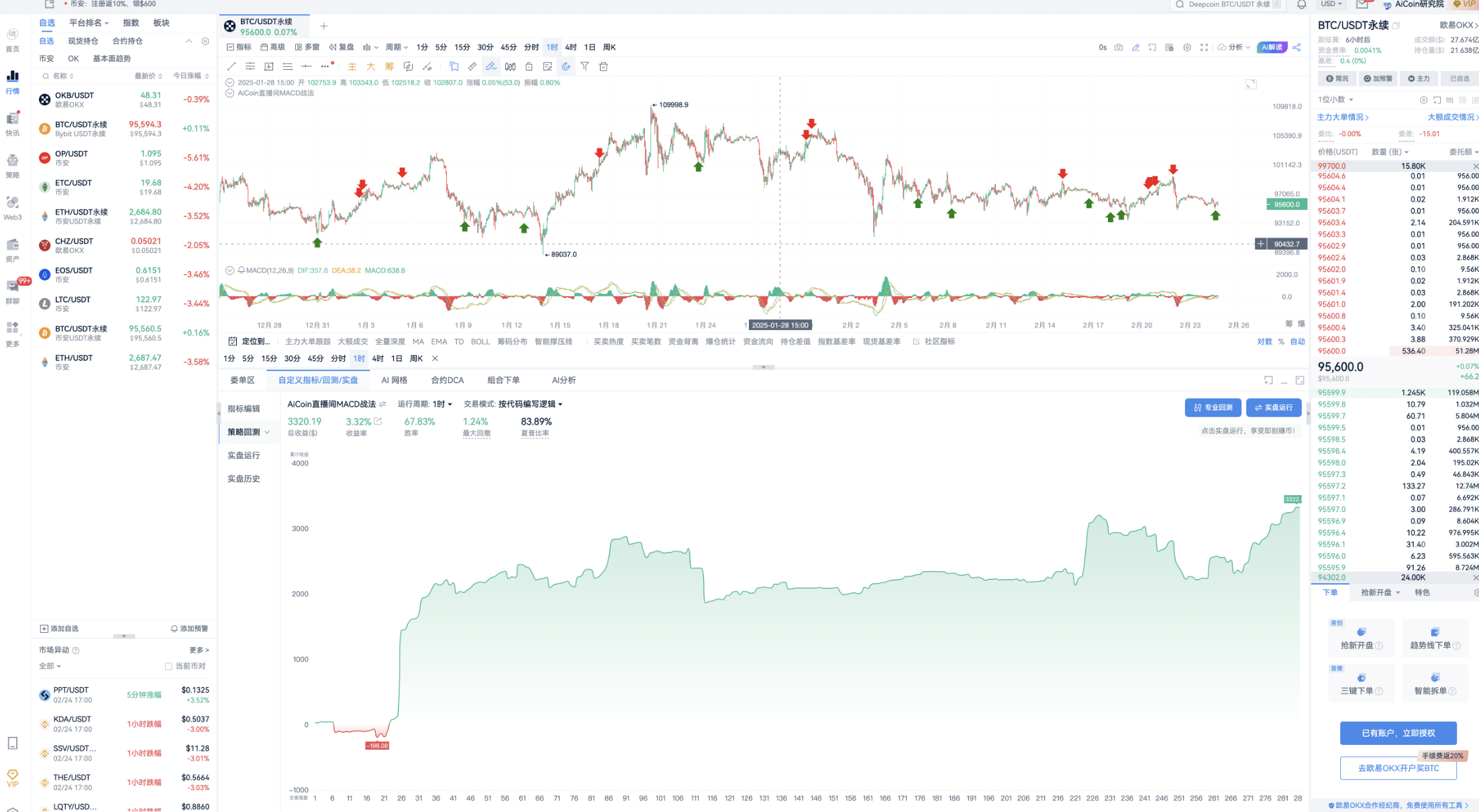The image size is (1479, 812).
Task: Open the USD currency dropdown
Action: tap(1331, 5)
